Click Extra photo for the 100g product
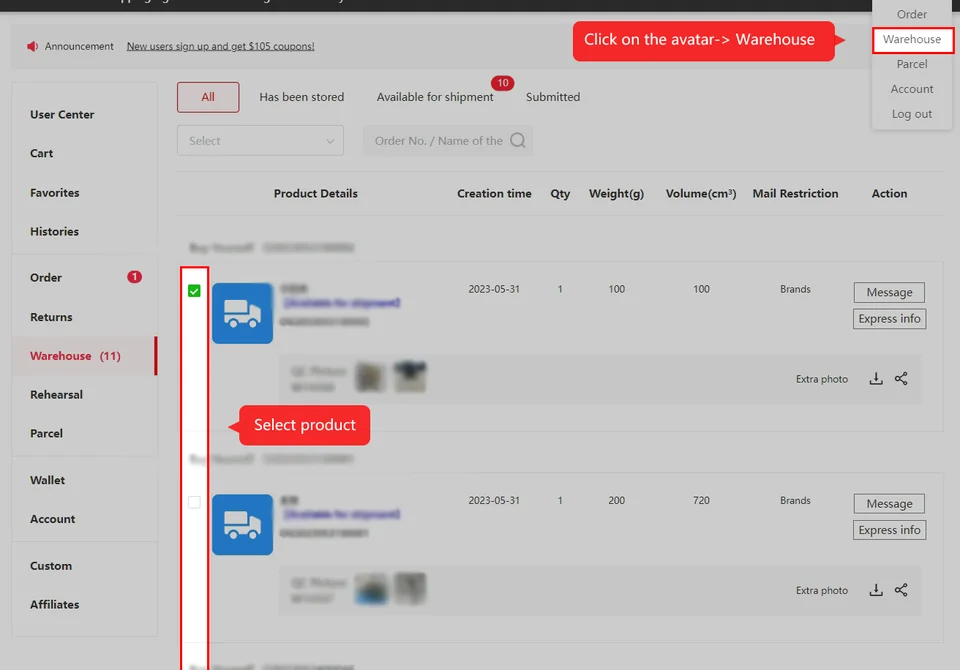960x670 pixels. point(822,379)
